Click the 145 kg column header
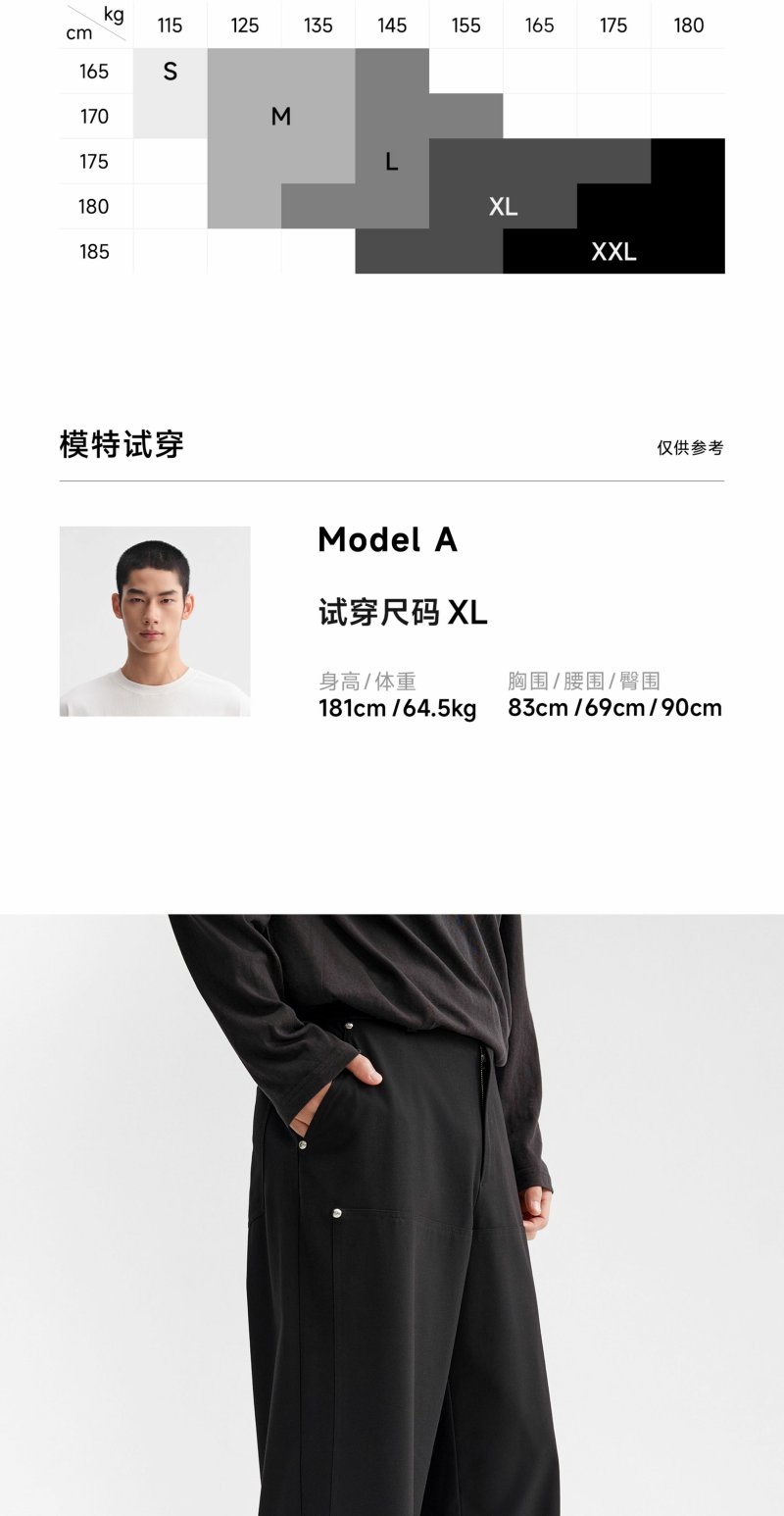The height and width of the screenshot is (1516, 784). (x=392, y=25)
